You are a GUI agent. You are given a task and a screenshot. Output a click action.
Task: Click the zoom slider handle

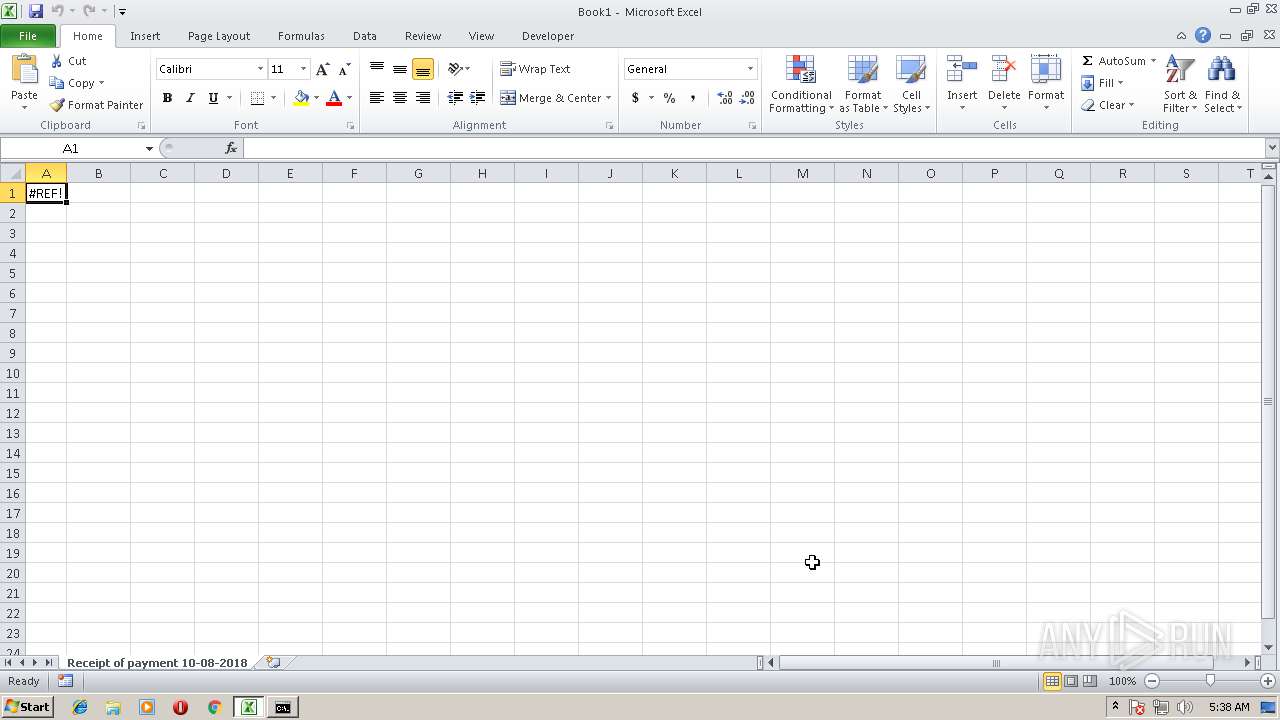[x=1210, y=681]
